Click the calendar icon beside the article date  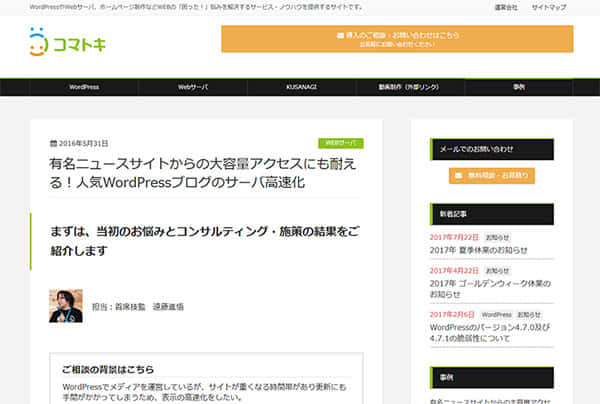coord(53,143)
